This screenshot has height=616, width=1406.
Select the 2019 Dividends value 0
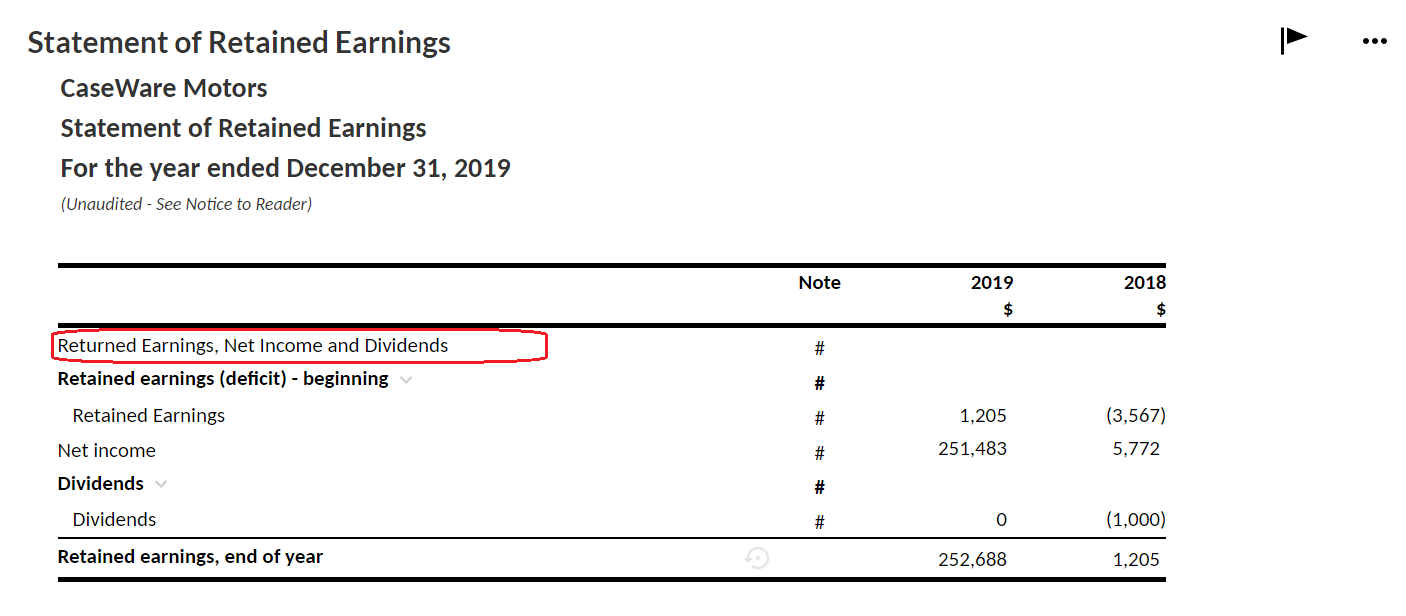coord(1001,520)
